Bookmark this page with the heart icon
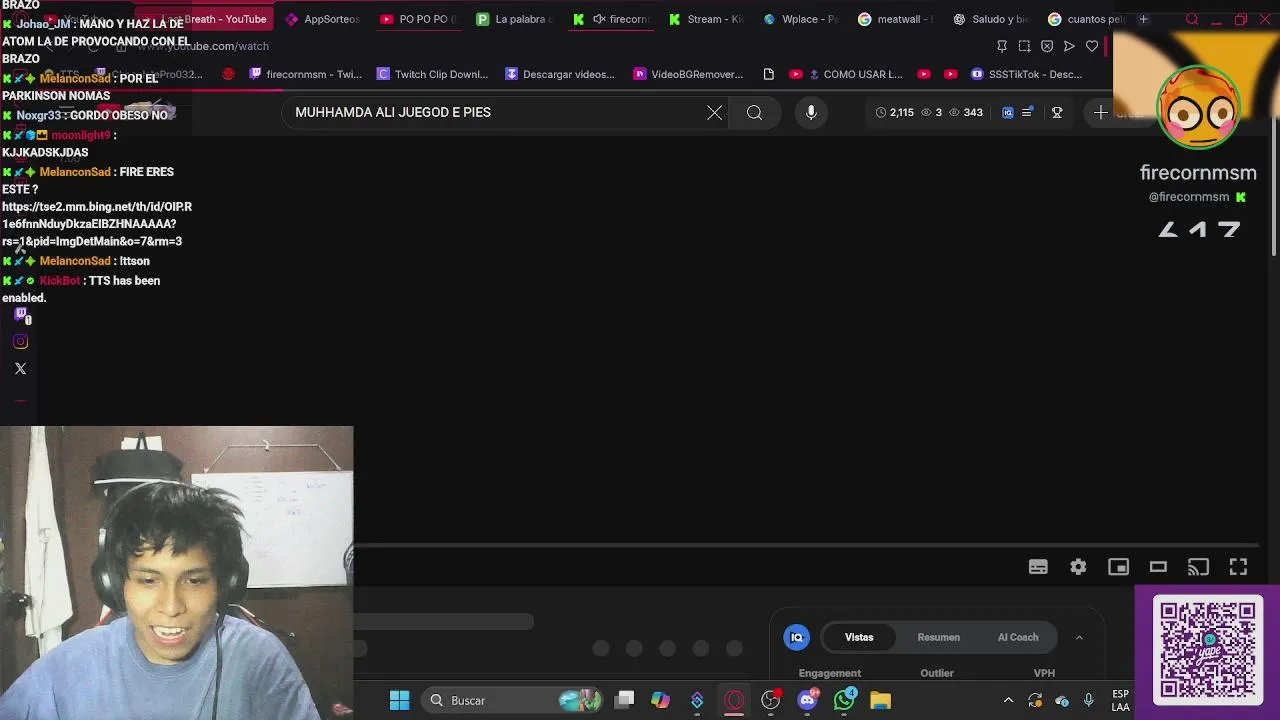Viewport: 1280px width, 720px height. pyautogui.click(x=1092, y=46)
